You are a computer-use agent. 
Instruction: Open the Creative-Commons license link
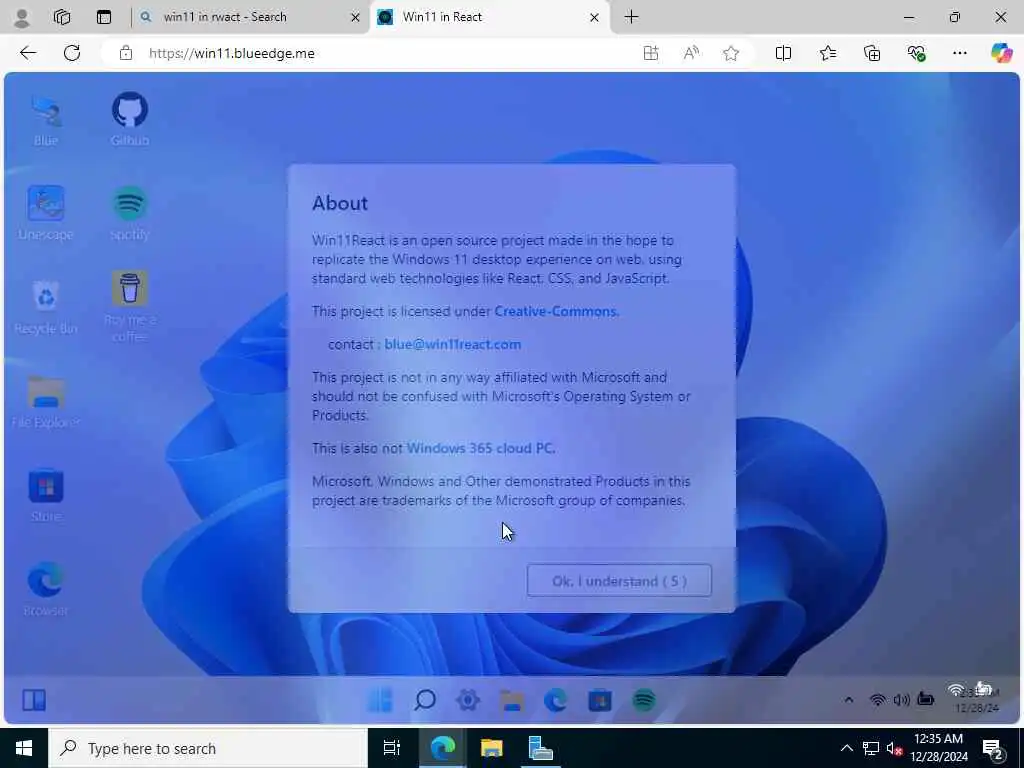(556, 312)
